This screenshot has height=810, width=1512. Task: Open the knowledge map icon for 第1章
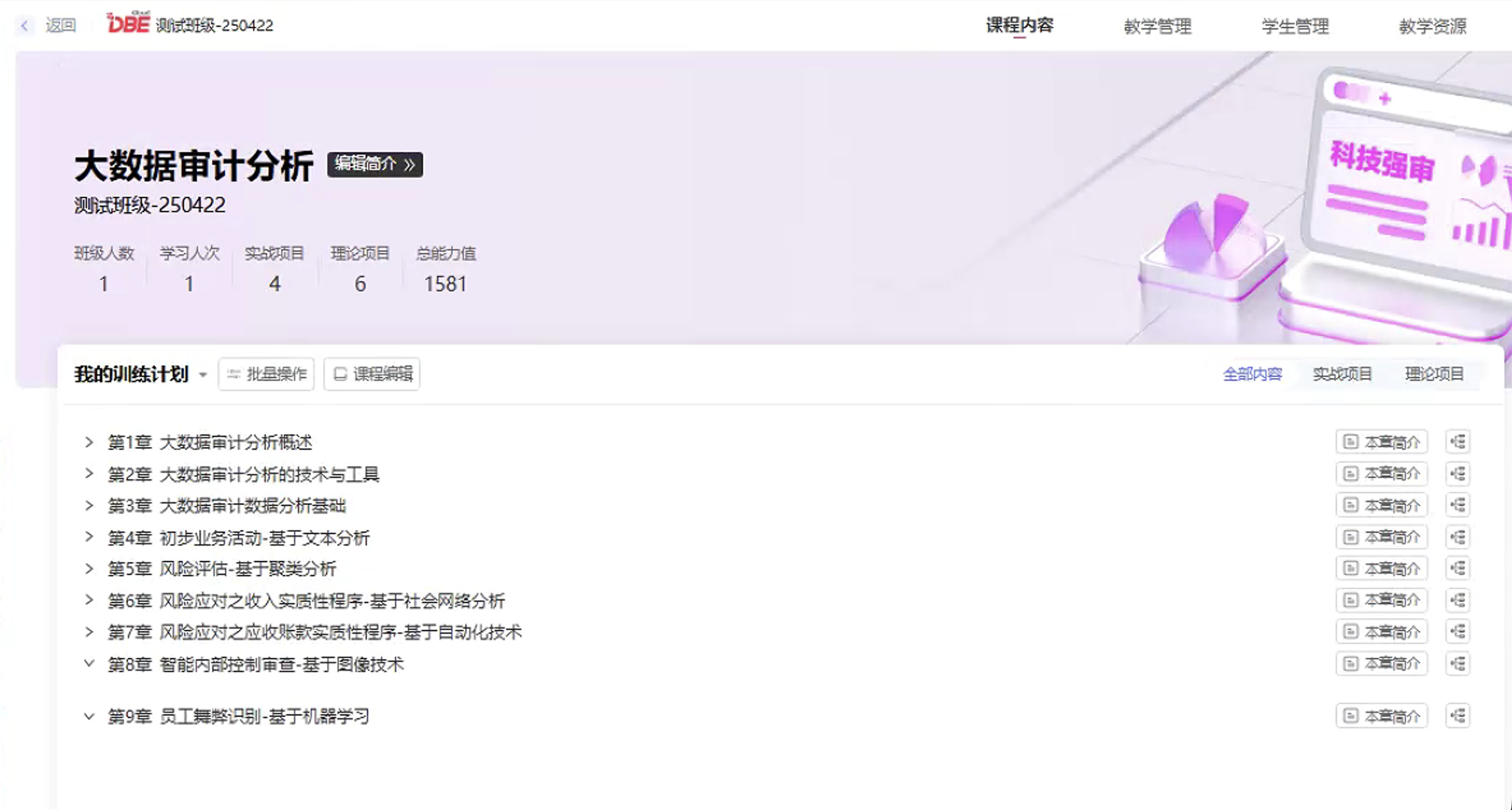coord(1458,441)
